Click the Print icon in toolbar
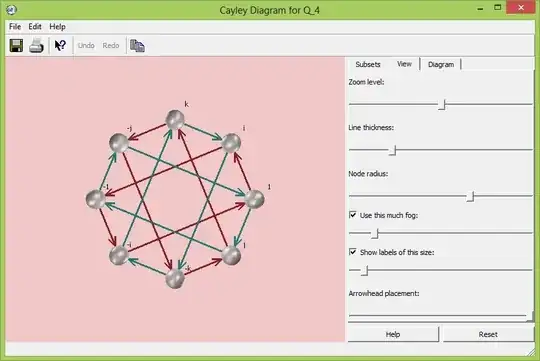The width and height of the screenshot is (540, 361). click(36, 45)
